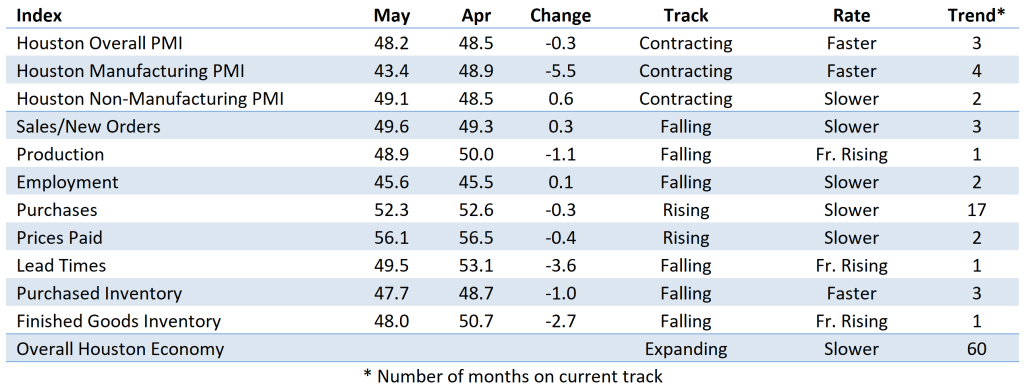The height and width of the screenshot is (392, 1024).
Task: Select the May column header
Action: pyautogui.click(x=391, y=16)
